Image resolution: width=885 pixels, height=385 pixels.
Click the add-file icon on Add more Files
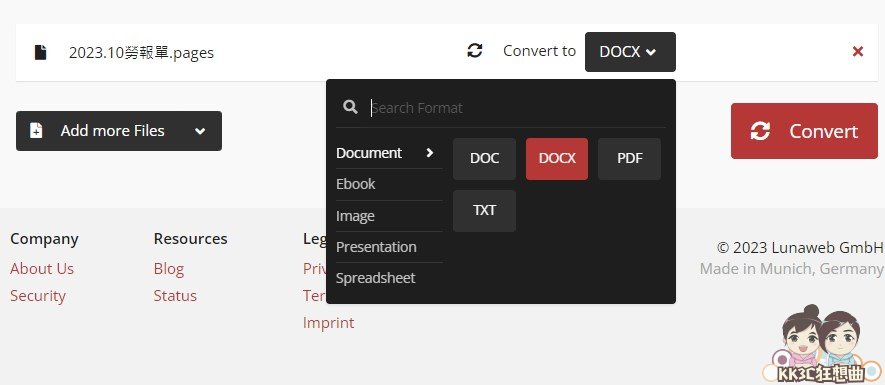[x=36, y=130]
